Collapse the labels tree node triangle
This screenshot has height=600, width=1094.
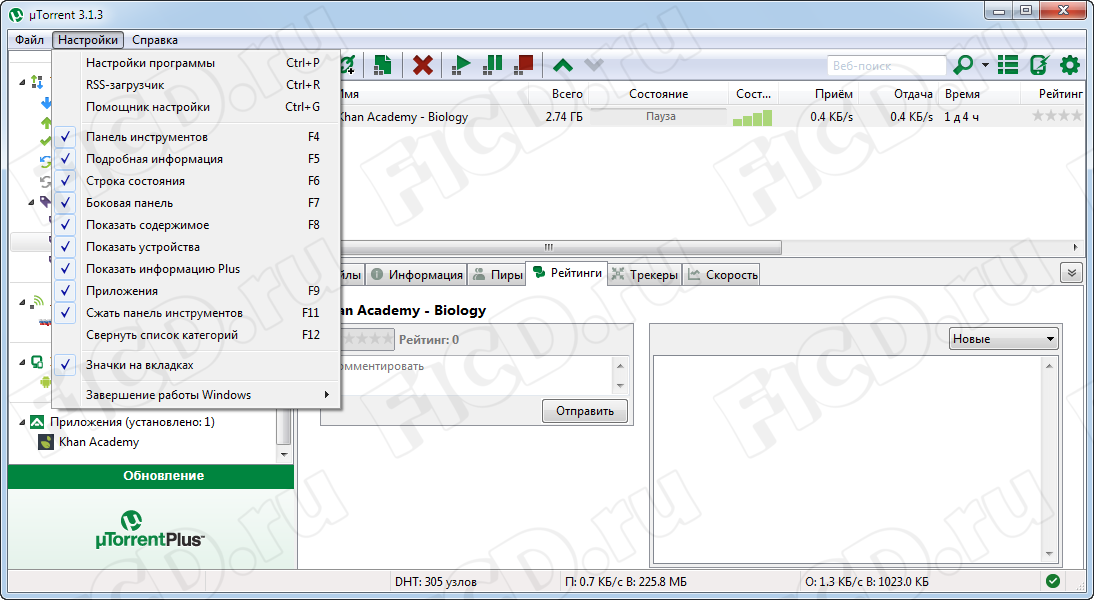31,202
